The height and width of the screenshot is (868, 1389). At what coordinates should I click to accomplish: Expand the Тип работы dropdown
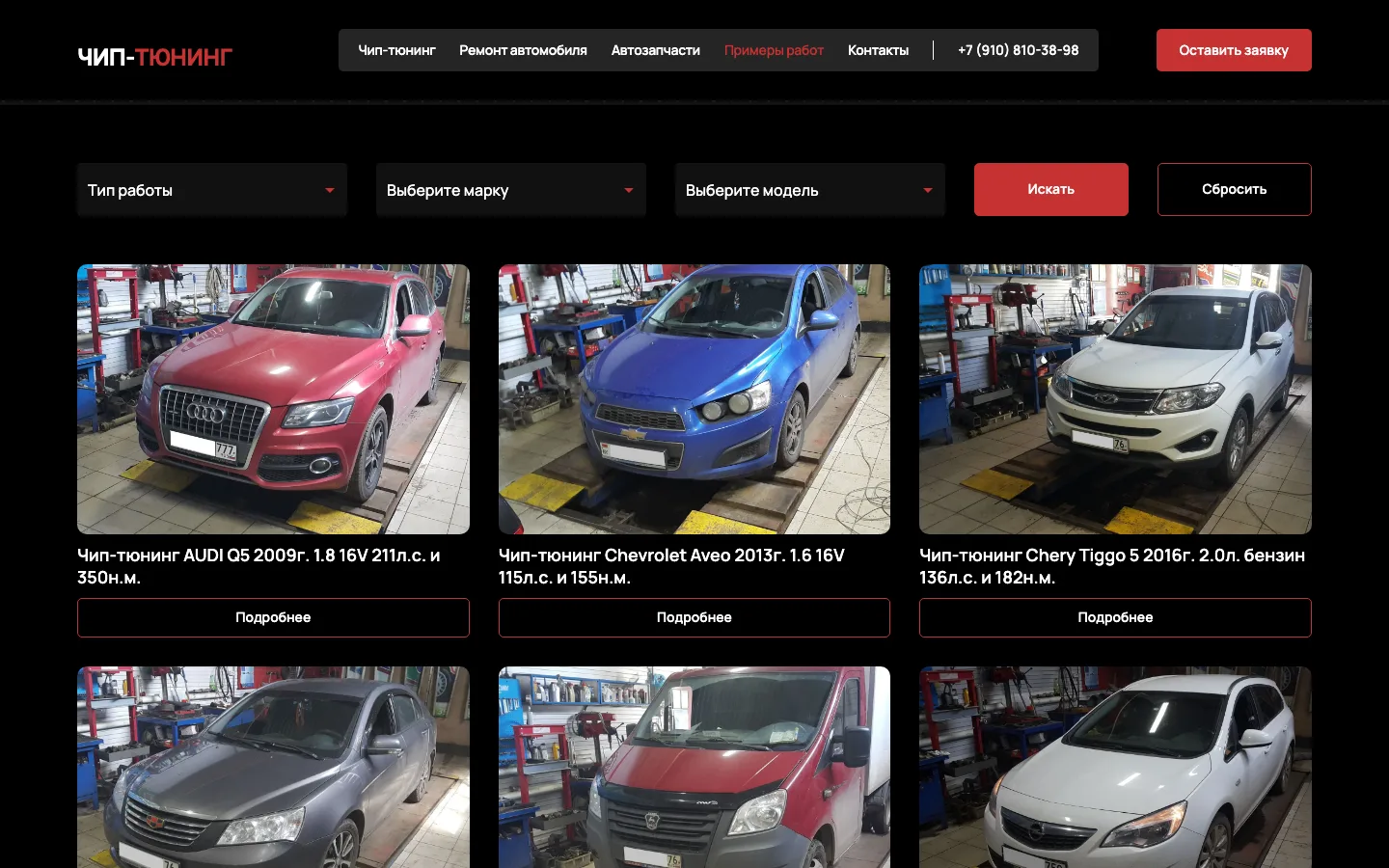212,190
